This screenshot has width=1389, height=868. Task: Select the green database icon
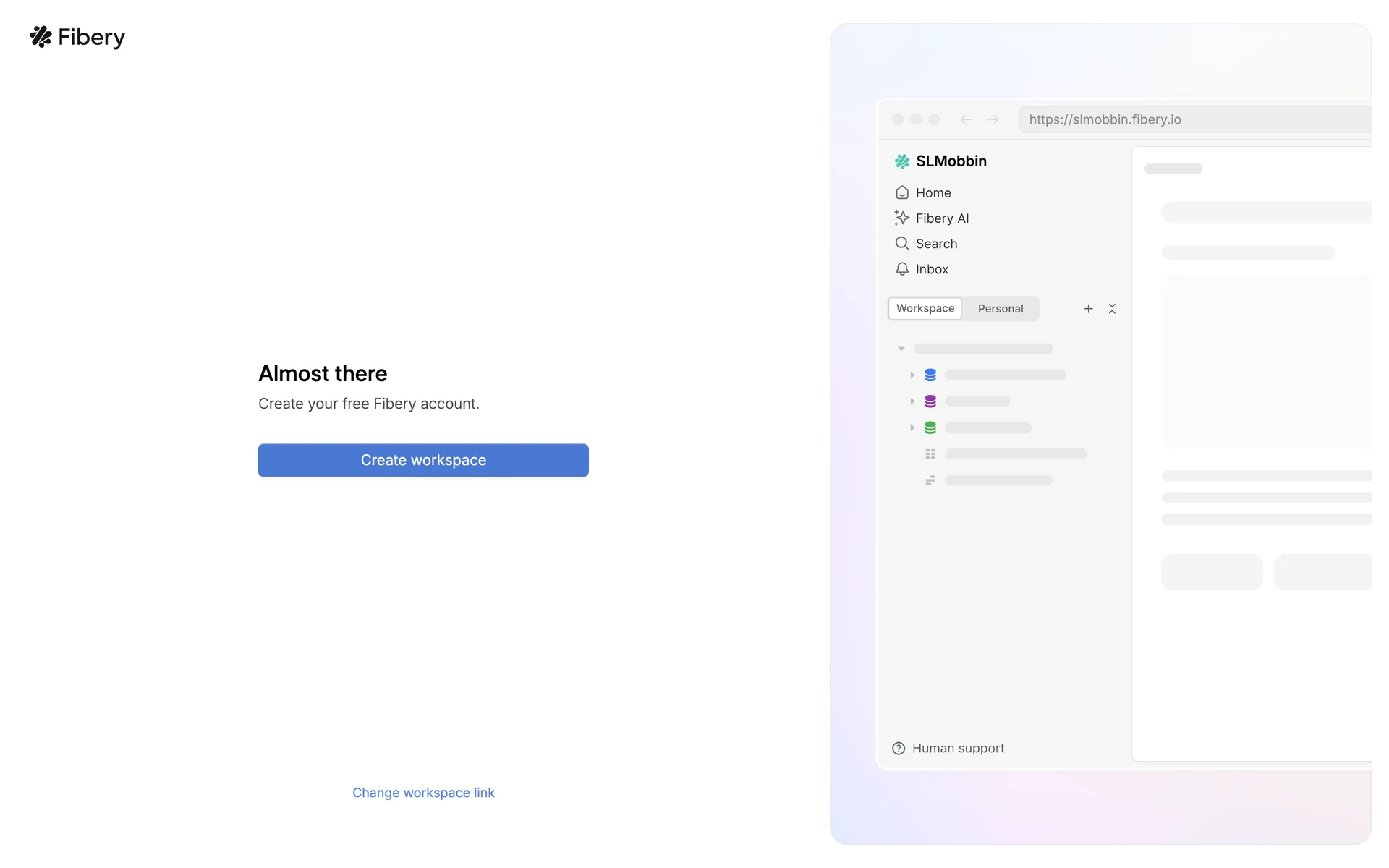coord(930,427)
